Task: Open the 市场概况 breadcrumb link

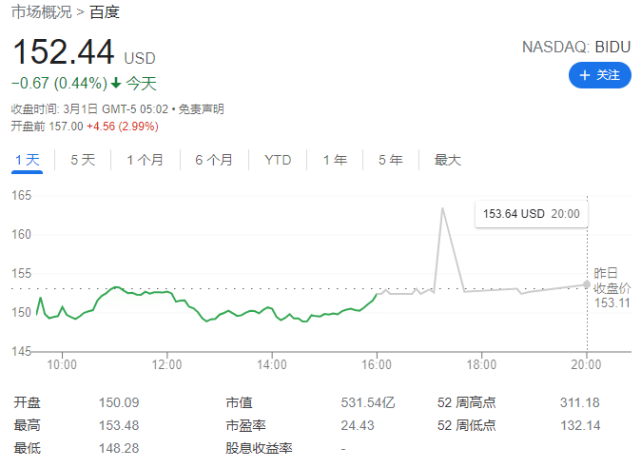Action: [x=41, y=12]
